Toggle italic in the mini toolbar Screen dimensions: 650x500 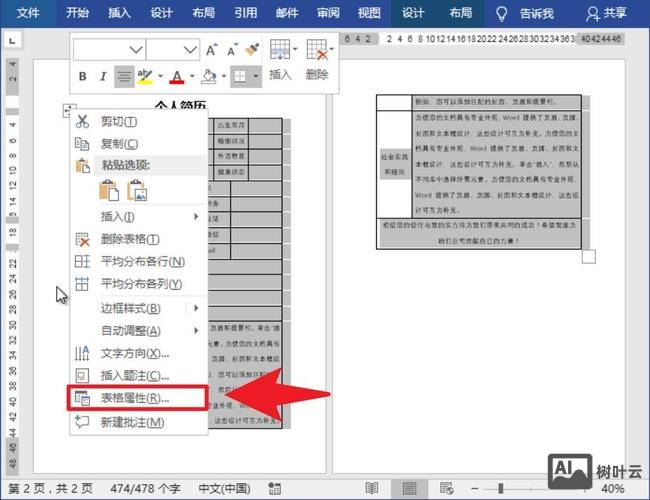pos(103,76)
